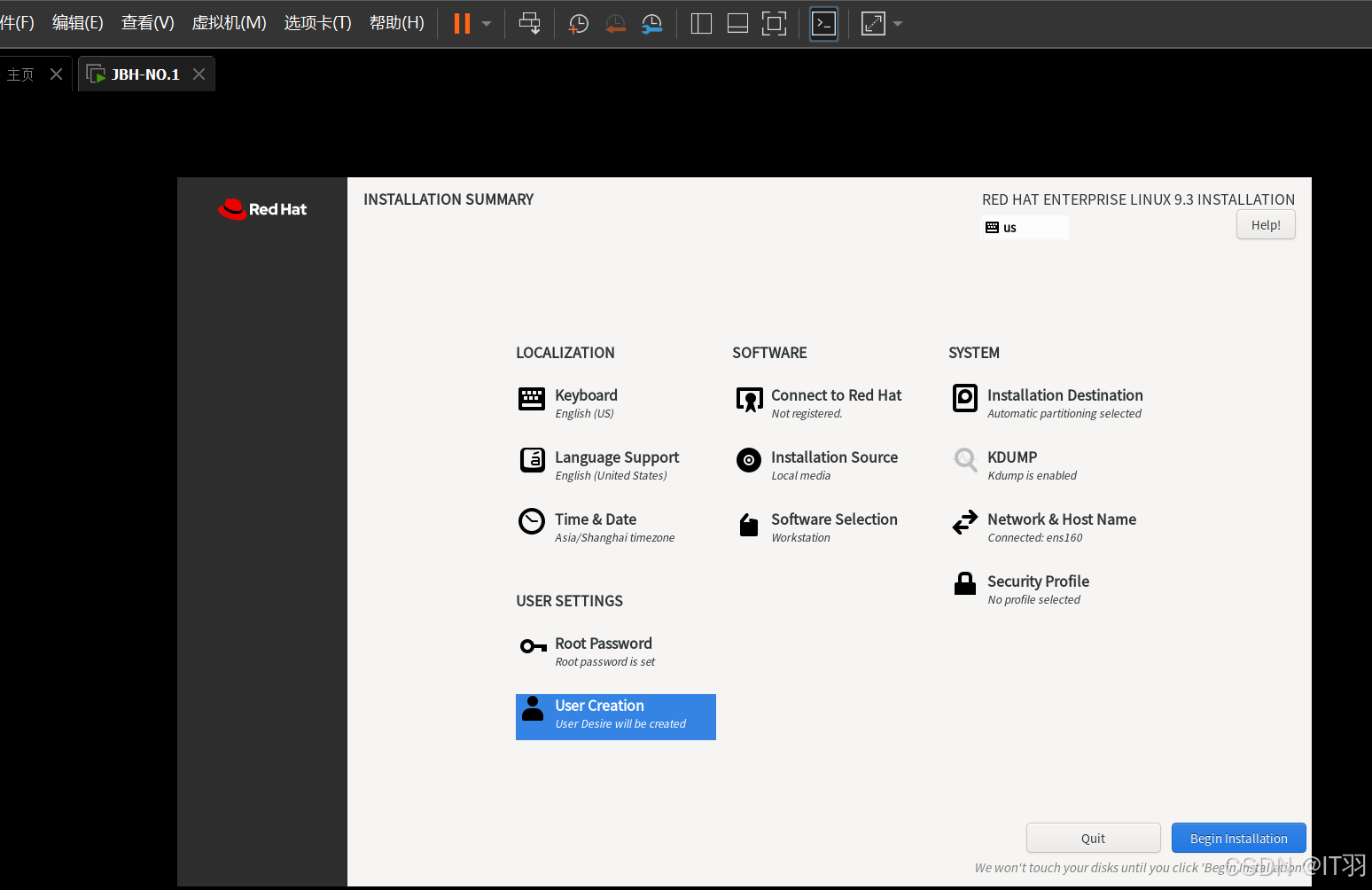Switch to the 主页 home tab
The width and height of the screenshot is (1372, 890).
click(x=20, y=74)
